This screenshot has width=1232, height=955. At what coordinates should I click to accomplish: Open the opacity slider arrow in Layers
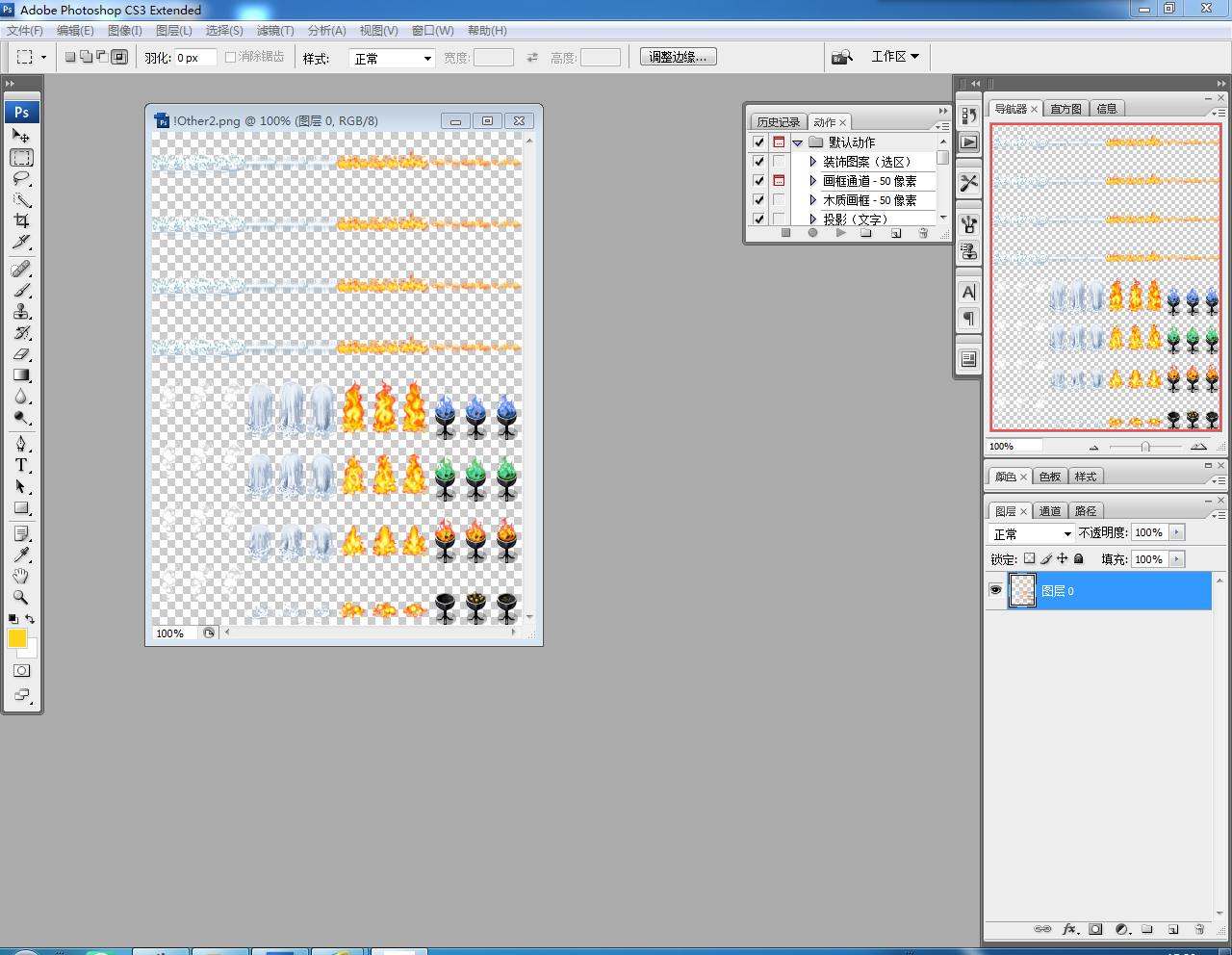pos(1176,532)
